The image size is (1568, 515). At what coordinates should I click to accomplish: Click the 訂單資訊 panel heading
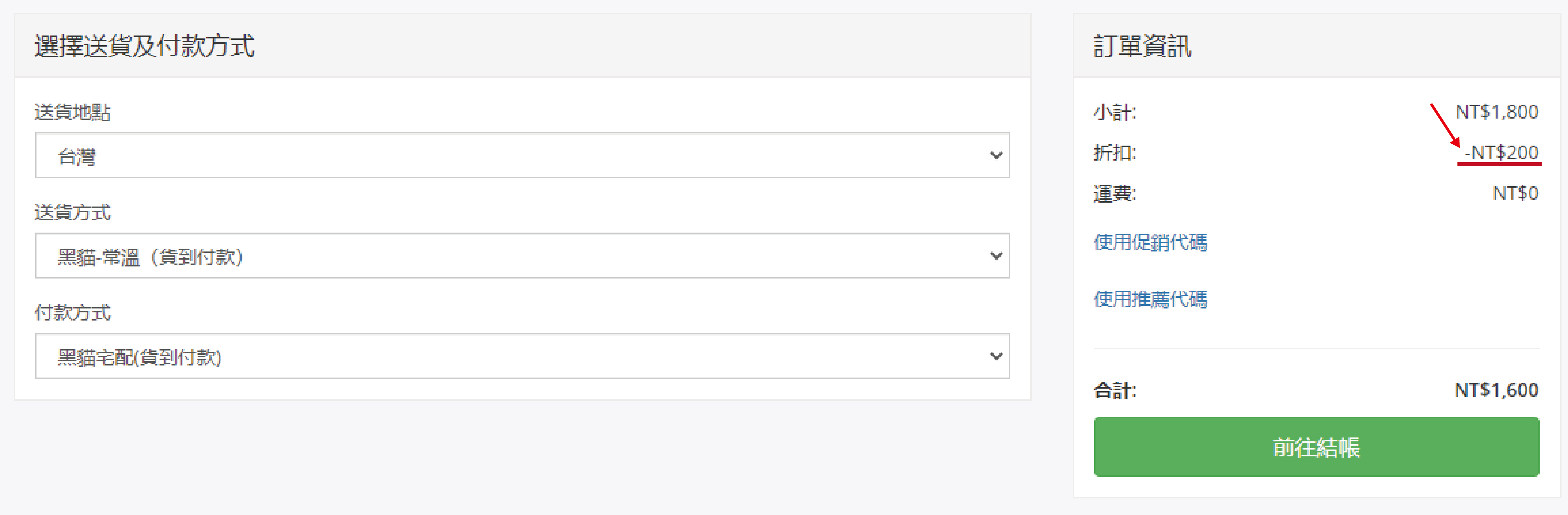point(1142,46)
